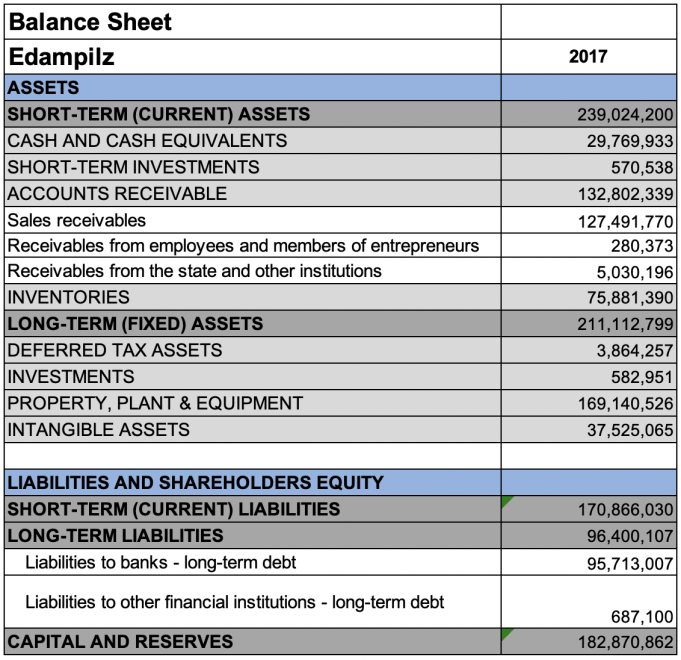Click the value 570,538
Viewport: 681px width, 660px height.
(642, 168)
